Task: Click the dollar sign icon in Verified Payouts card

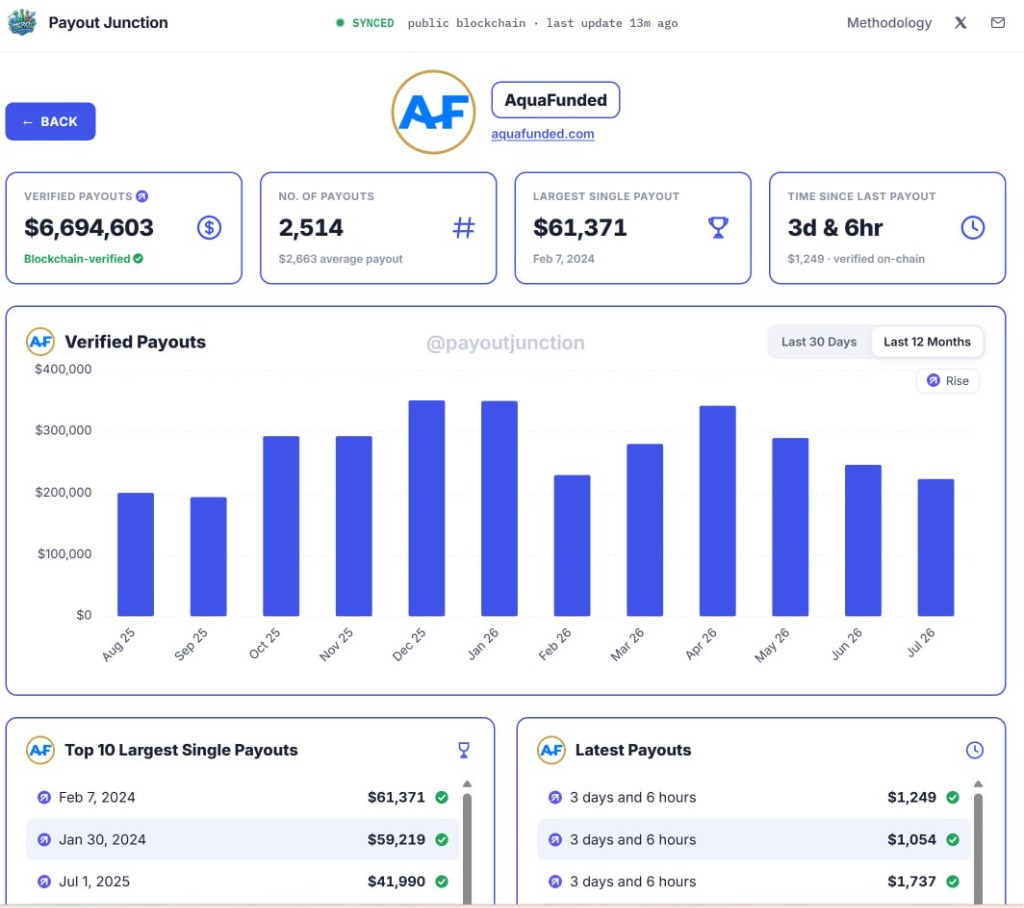Action: [x=209, y=227]
